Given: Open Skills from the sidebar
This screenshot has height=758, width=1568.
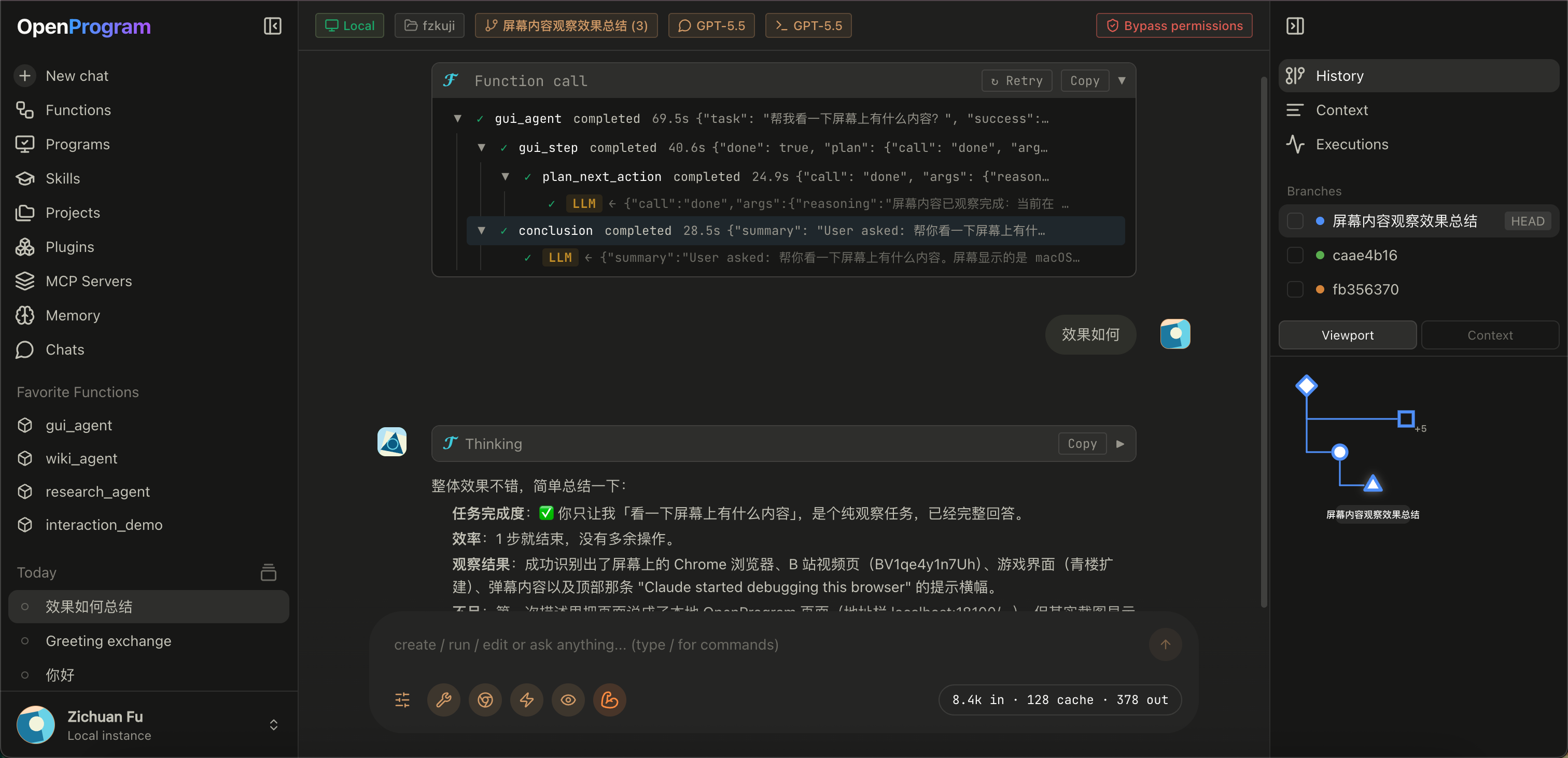Looking at the screenshot, I should click(63, 178).
